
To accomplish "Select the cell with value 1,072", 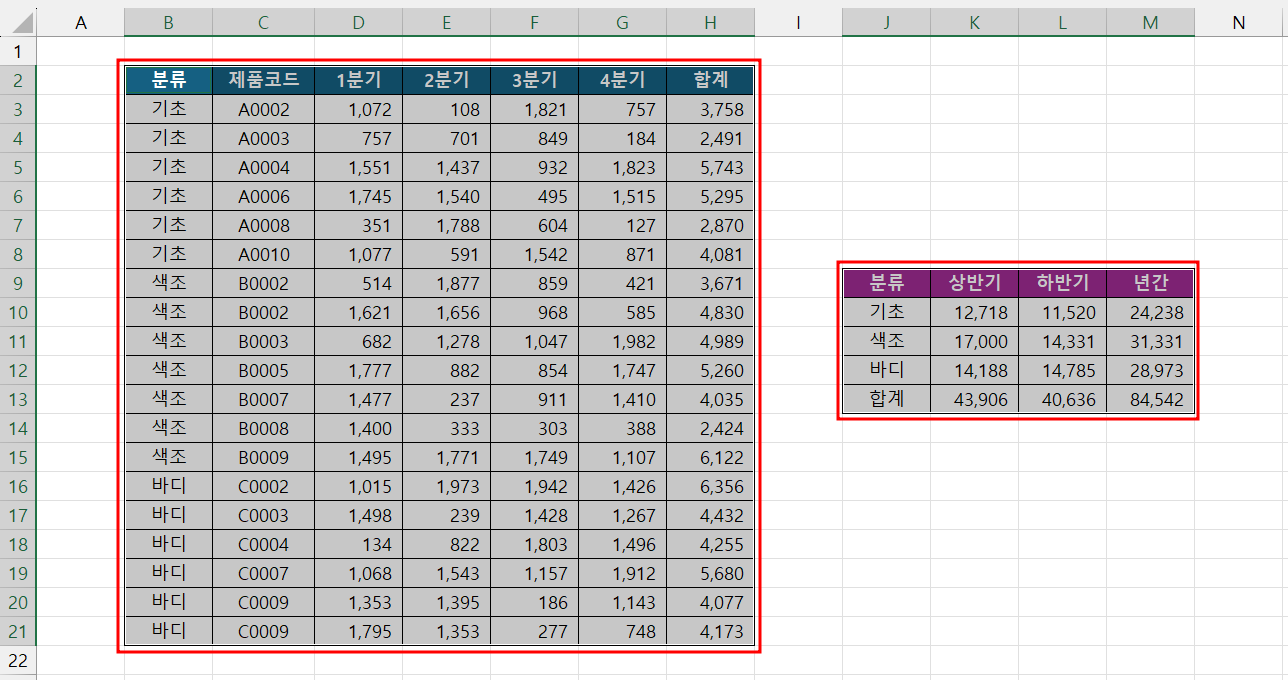I will pos(358,110).
